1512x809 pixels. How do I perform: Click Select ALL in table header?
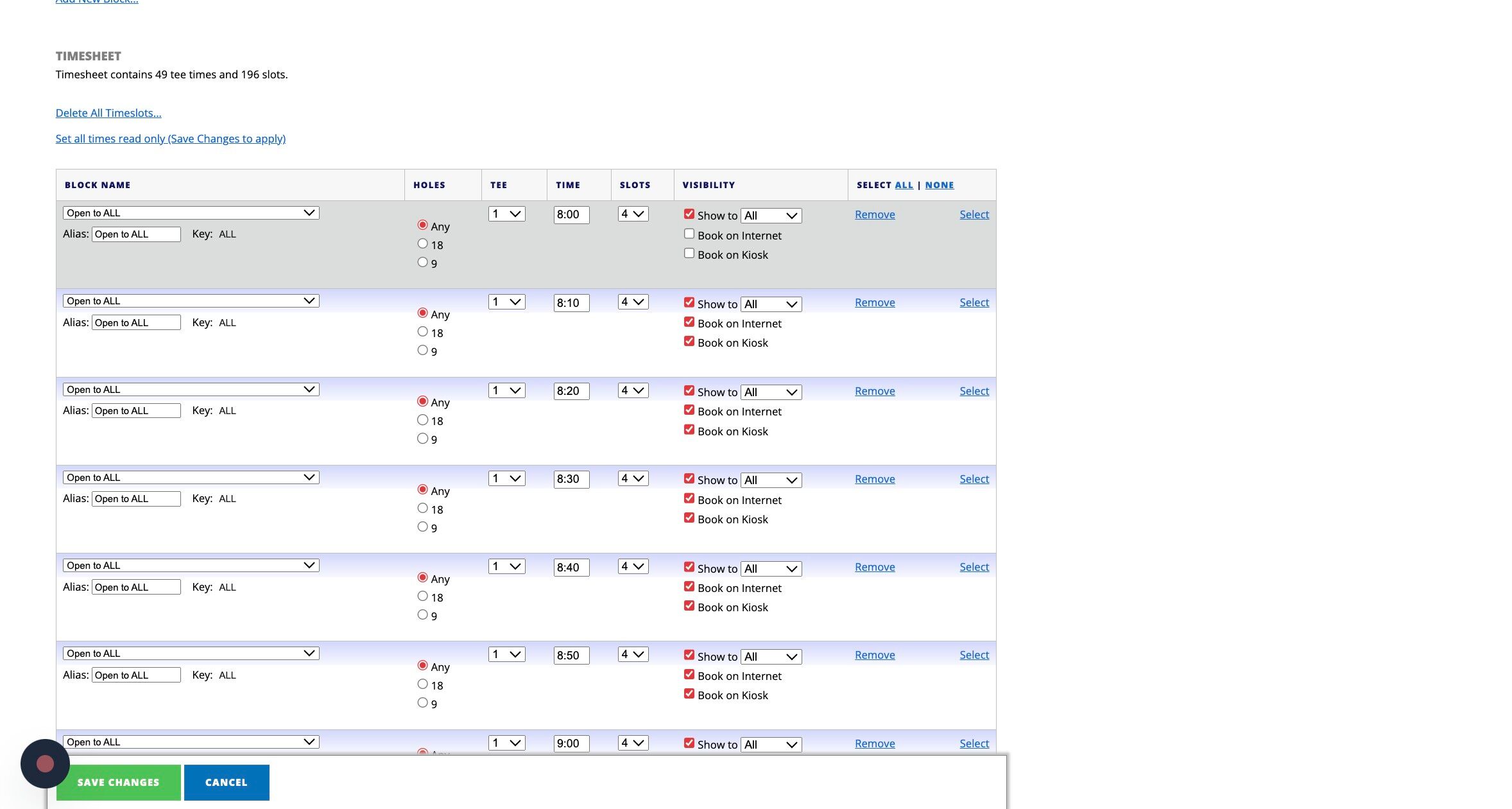coord(904,185)
